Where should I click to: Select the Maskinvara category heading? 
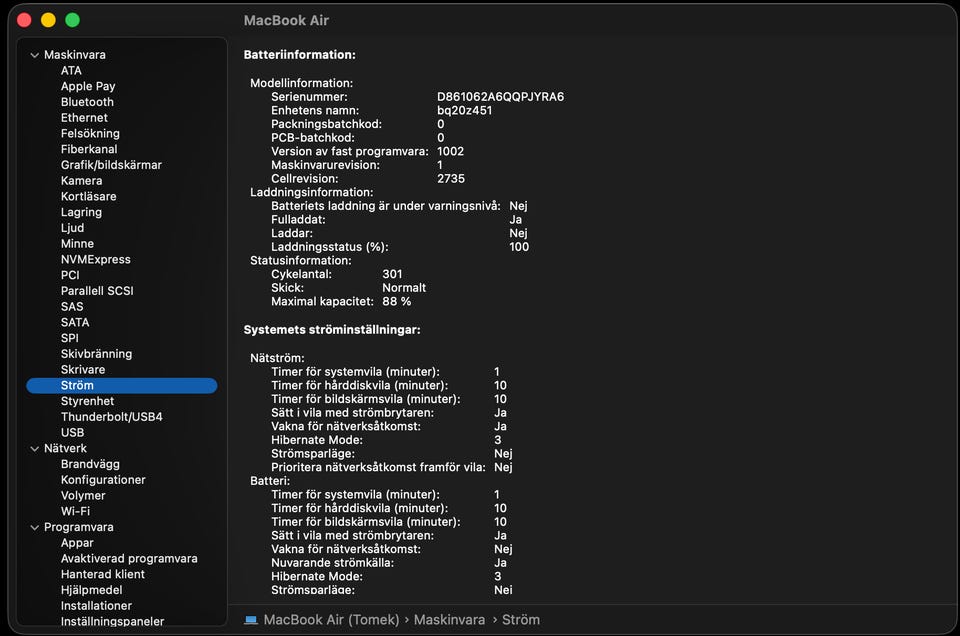click(75, 55)
